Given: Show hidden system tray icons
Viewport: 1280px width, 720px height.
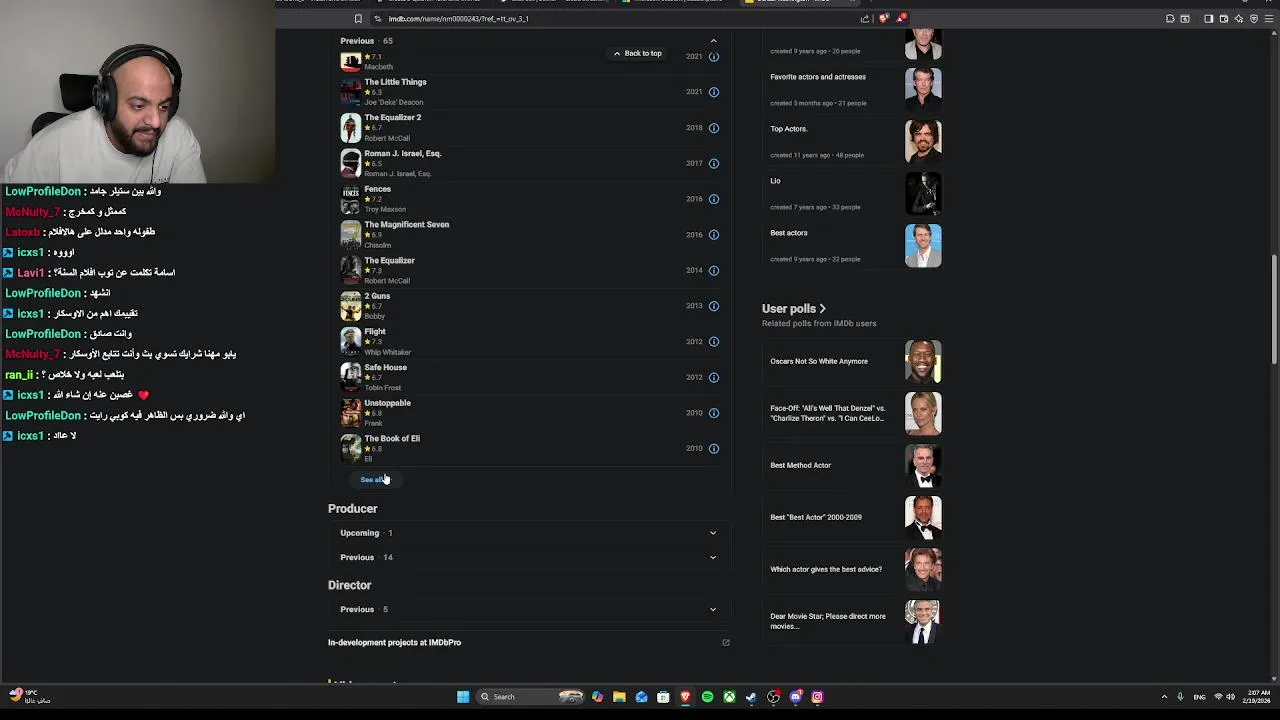Looking at the screenshot, I should [1164, 697].
